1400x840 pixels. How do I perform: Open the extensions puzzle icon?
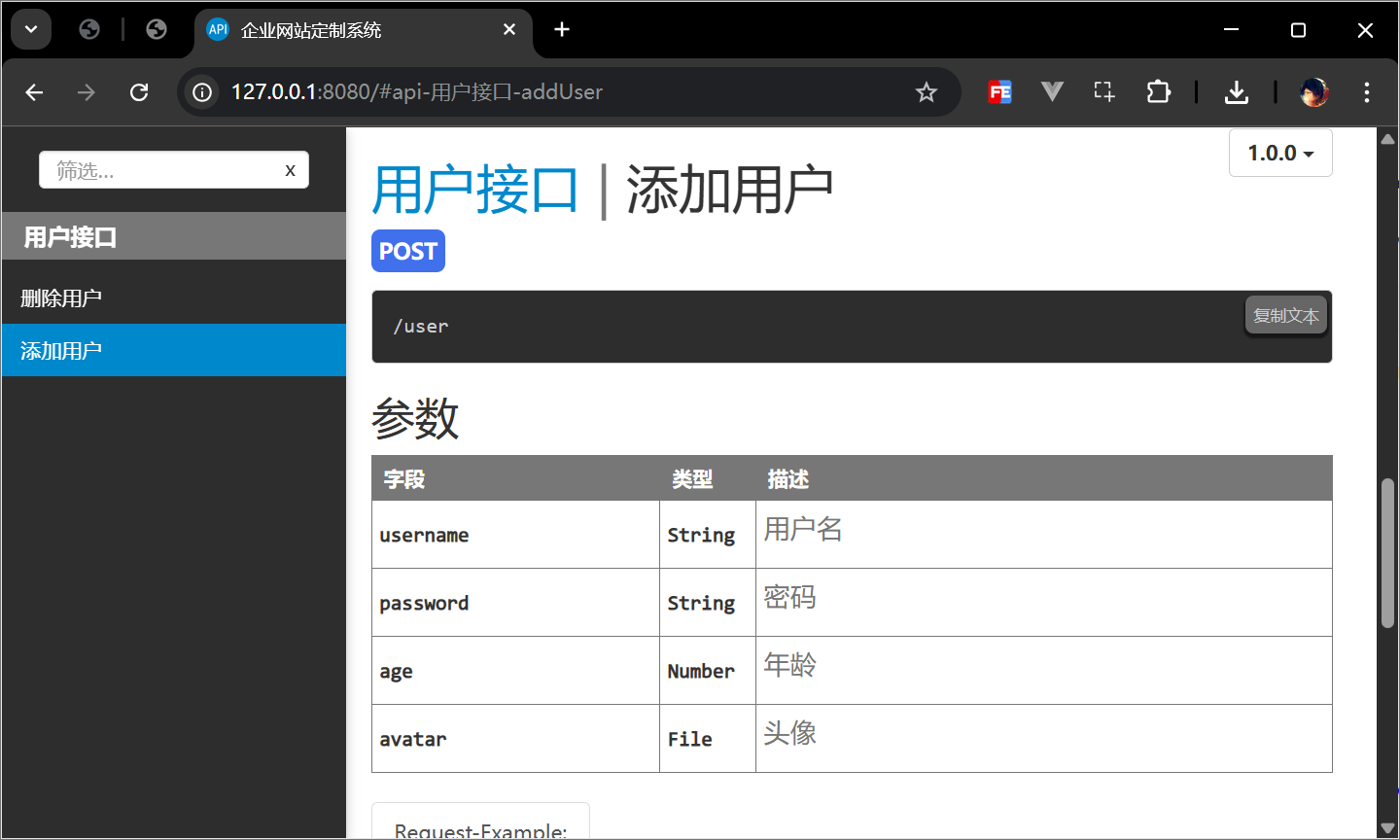1158,92
